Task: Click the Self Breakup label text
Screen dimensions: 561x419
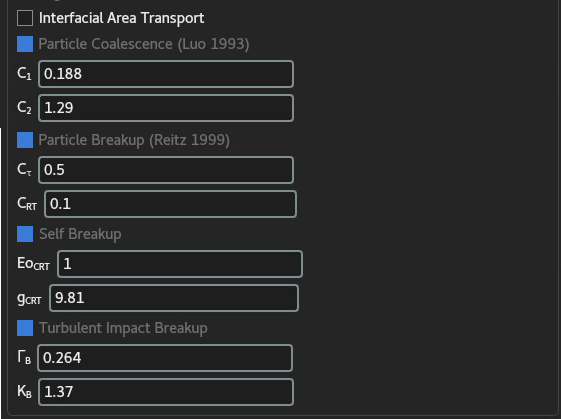Action: [80, 234]
